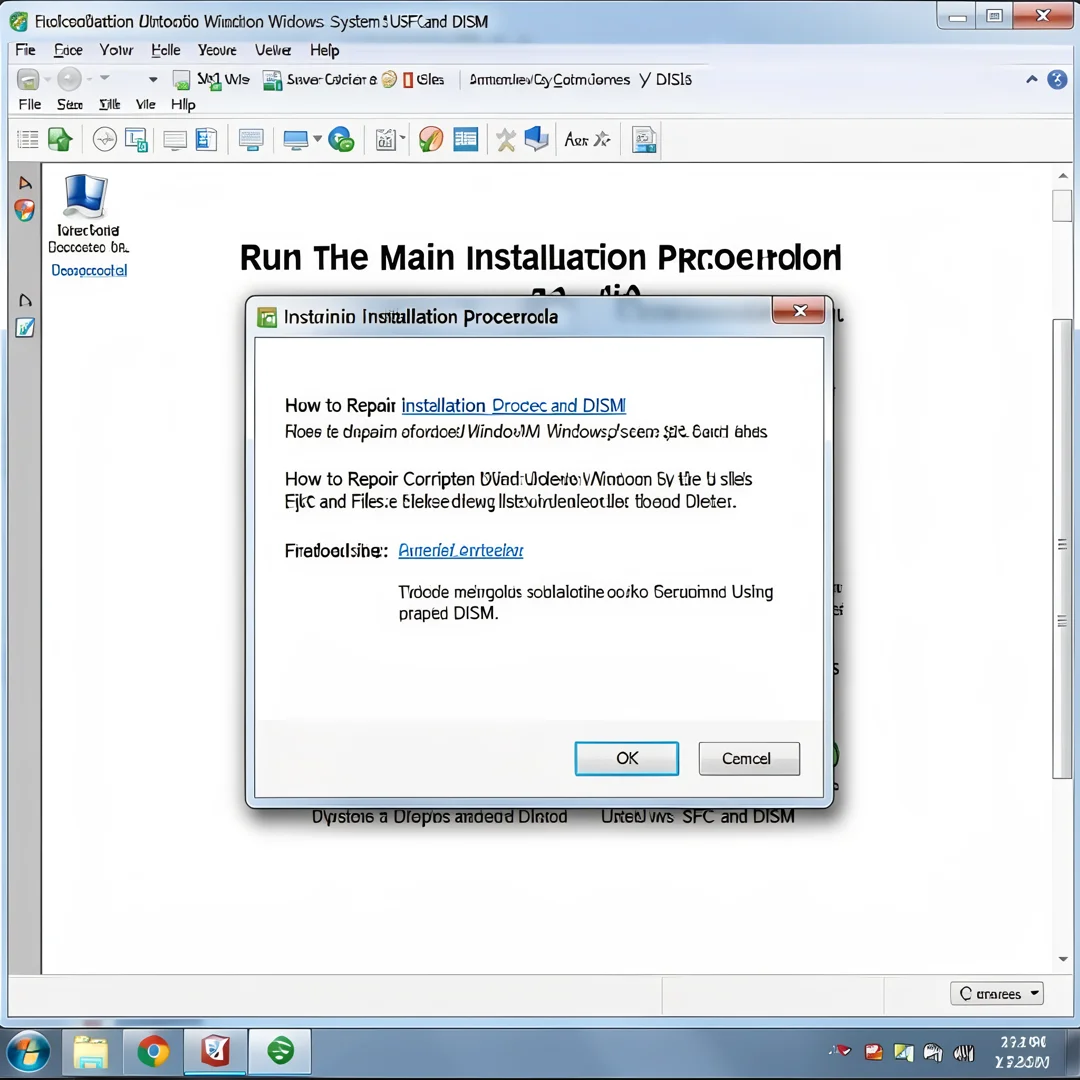Image resolution: width=1080 pixels, height=1080 pixels.
Task: Click the blue document icon in lower toolbar
Action: click(206, 140)
